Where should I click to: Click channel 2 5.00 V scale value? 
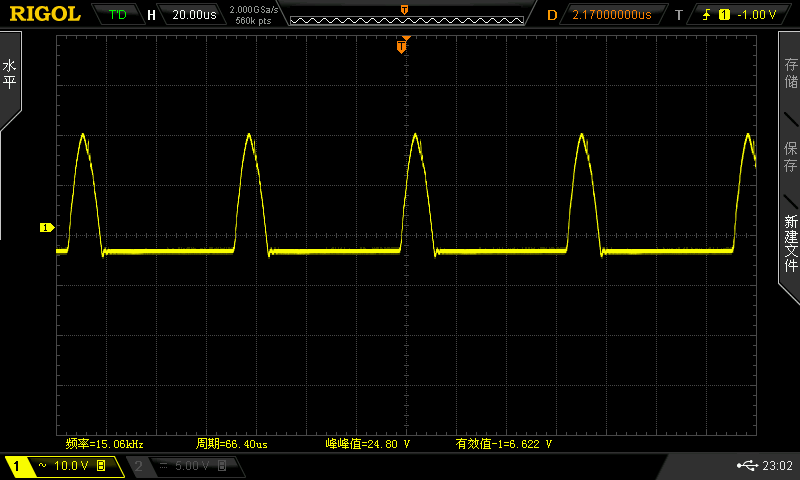click(192, 466)
